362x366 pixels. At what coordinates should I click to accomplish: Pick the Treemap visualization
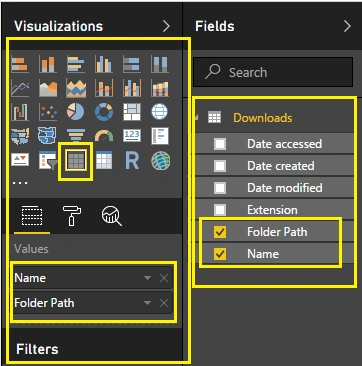132,112
